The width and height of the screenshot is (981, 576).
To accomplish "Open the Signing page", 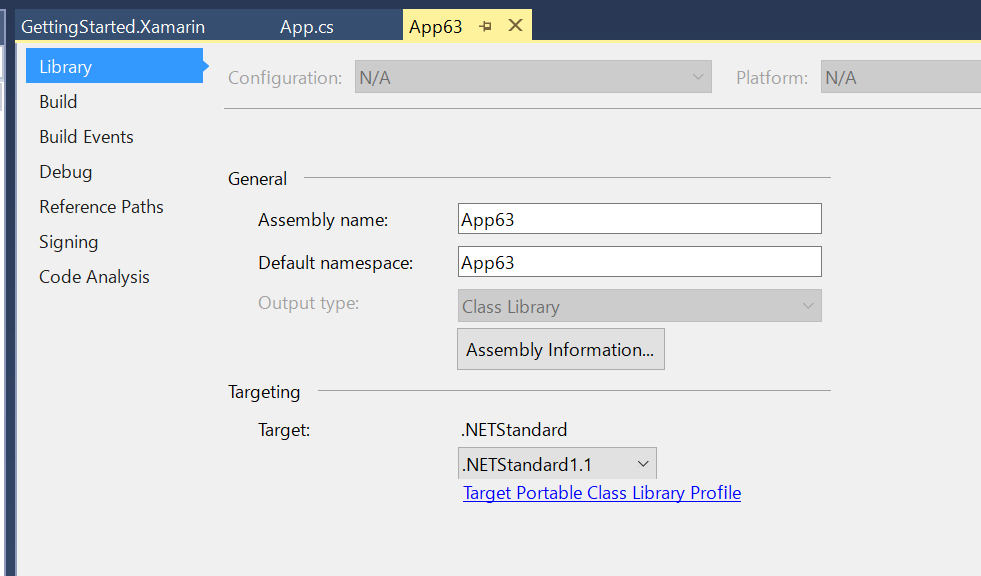I will coord(68,242).
